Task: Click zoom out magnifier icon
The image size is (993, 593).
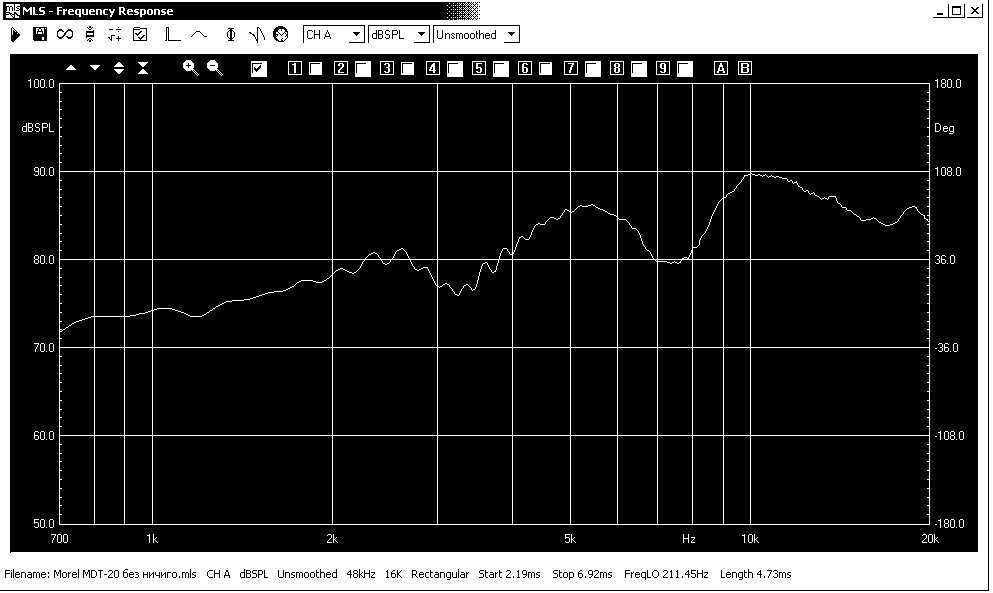Action: click(215, 68)
